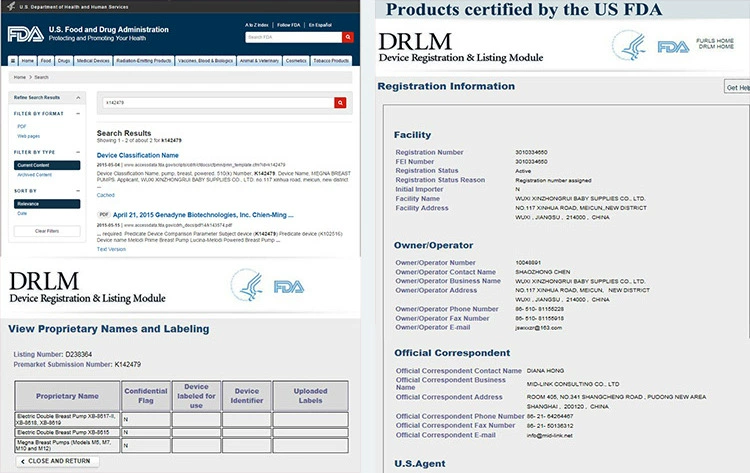Collapse the Filter by Format section

point(78,114)
